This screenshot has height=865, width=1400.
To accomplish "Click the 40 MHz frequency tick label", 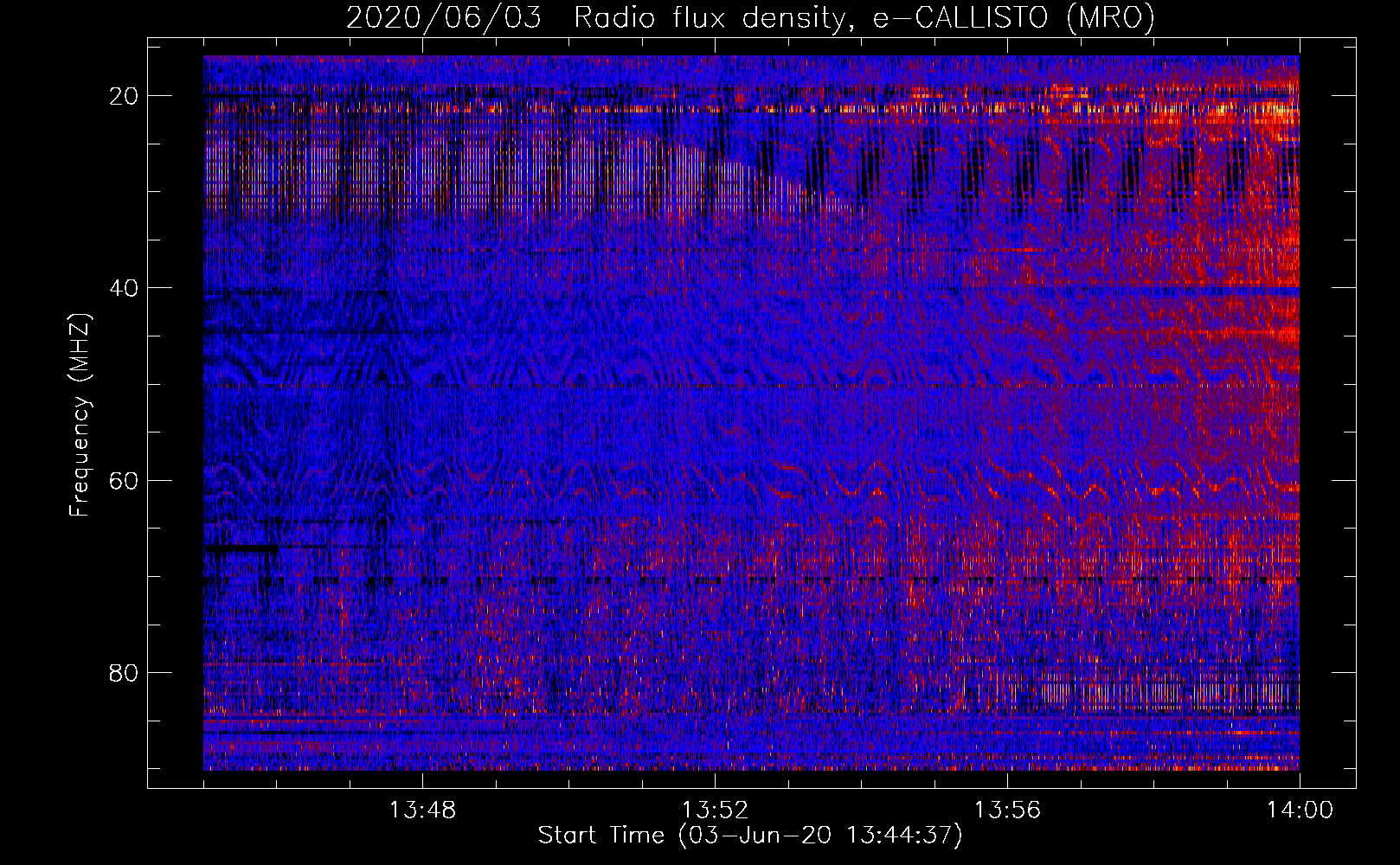I will [124, 288].
